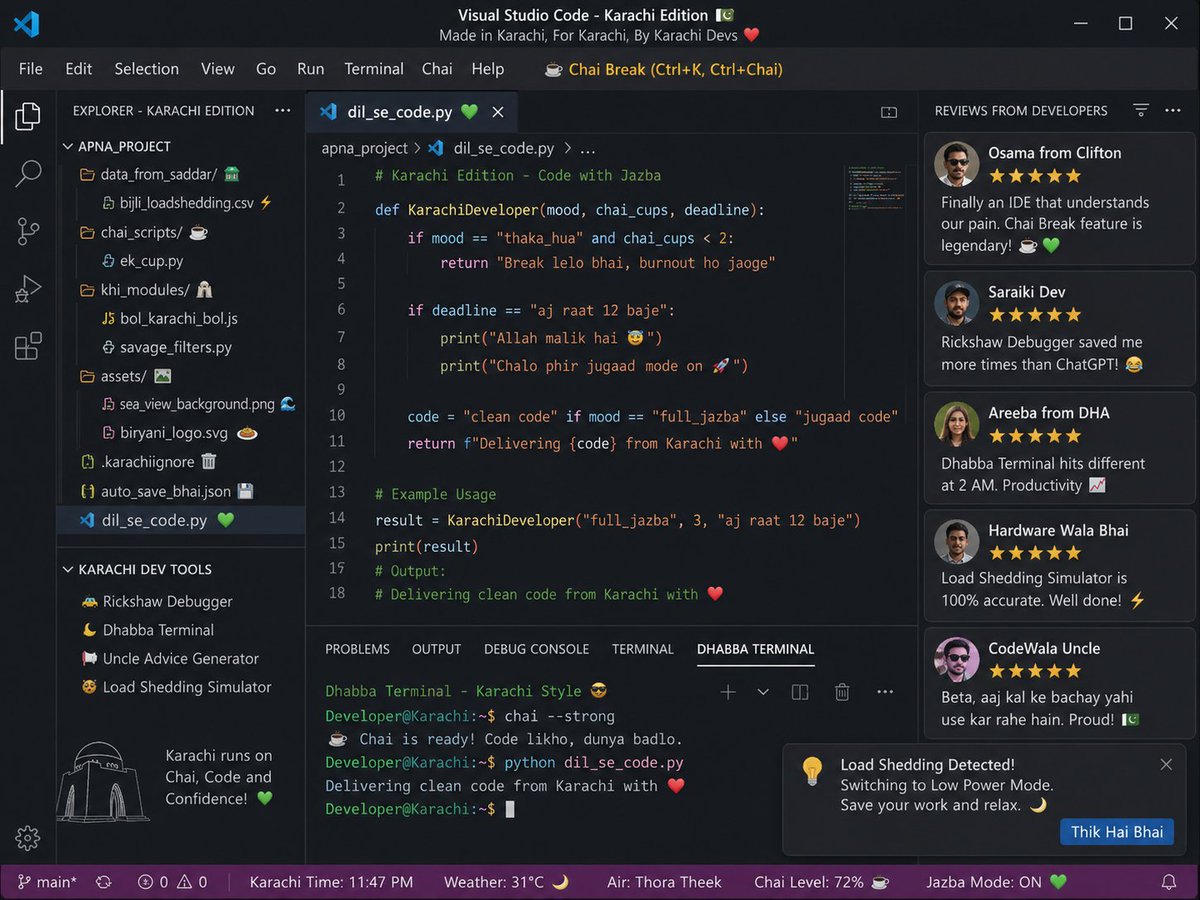1200x900 pixels.
Task: Open Source Control view icon
Action: pos(28,231)
